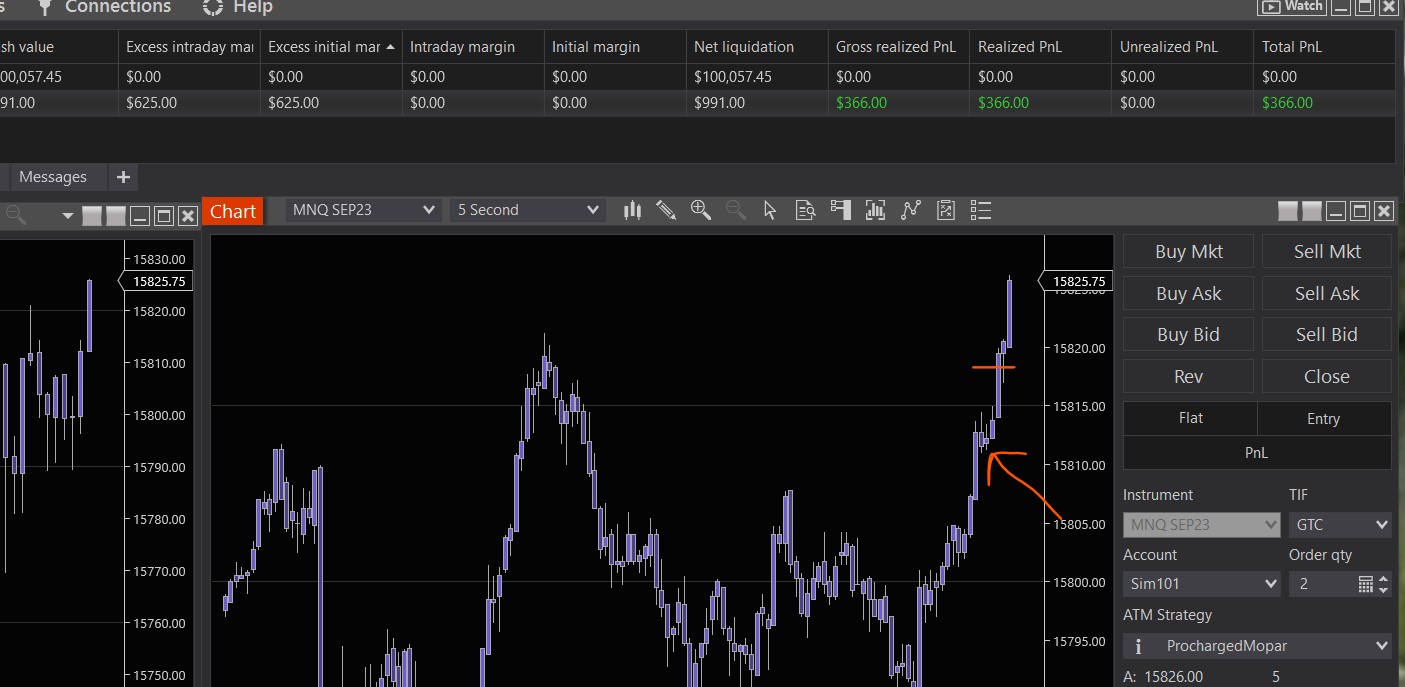Select the $100,057.45 Net liquidation cell

(x=757, y=77)
